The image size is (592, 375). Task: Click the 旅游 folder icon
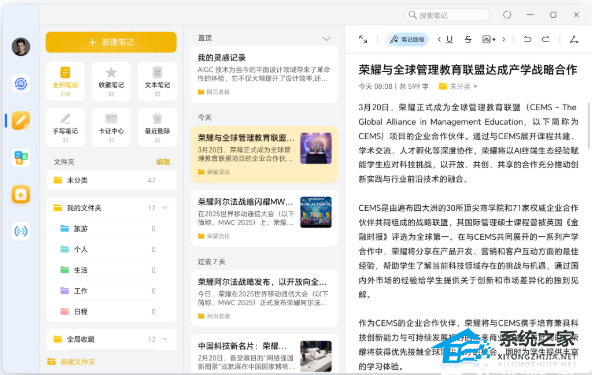[x=65, y=228]
